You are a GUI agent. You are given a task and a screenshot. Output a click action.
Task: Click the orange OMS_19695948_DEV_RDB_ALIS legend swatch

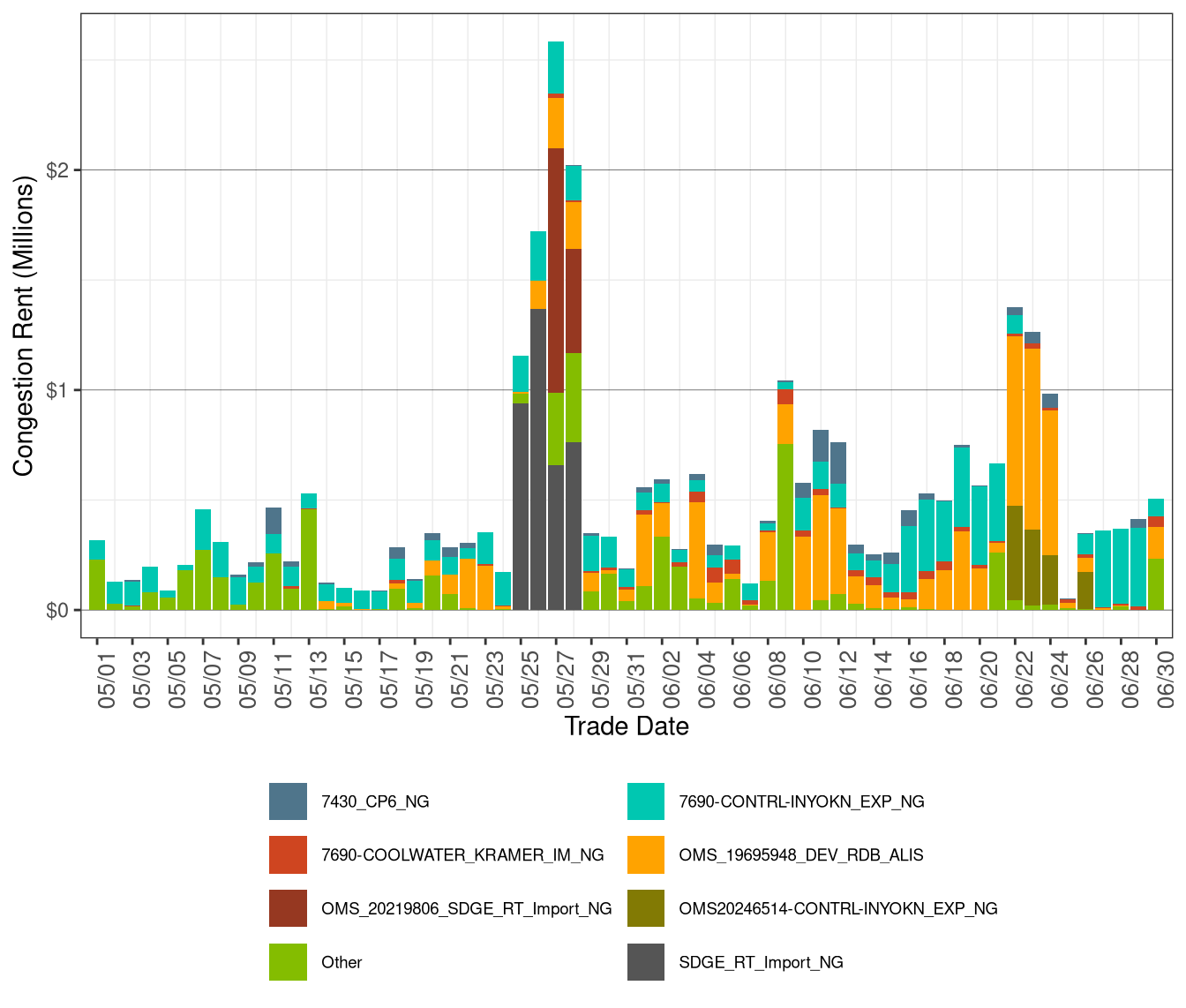(646, 855)
